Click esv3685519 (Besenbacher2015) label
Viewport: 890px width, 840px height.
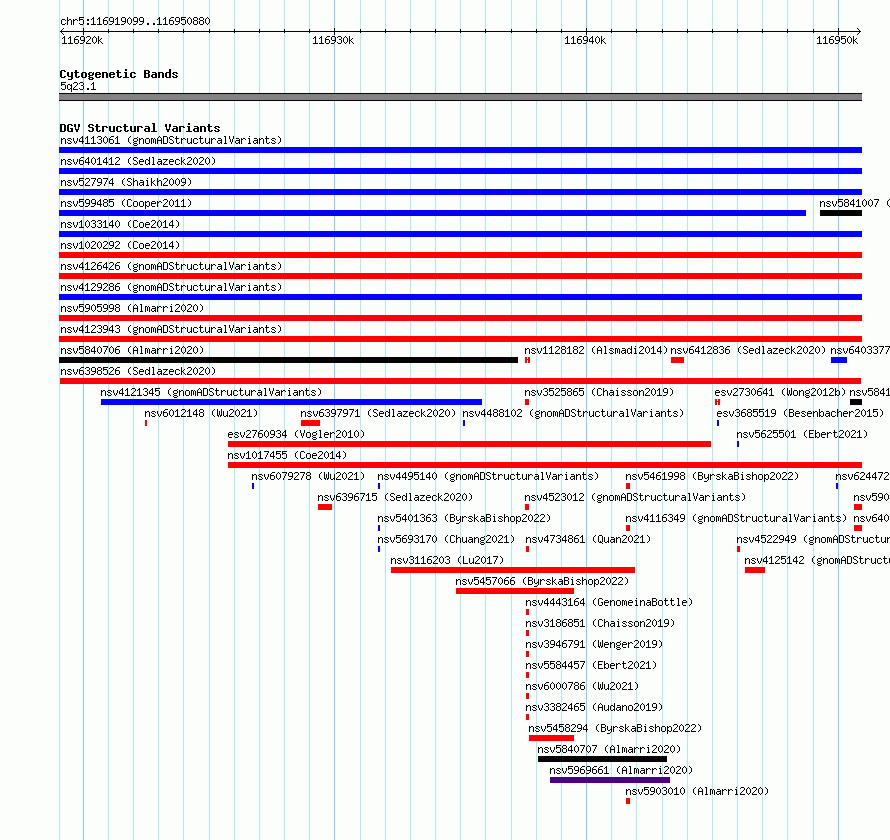[800, 413]
